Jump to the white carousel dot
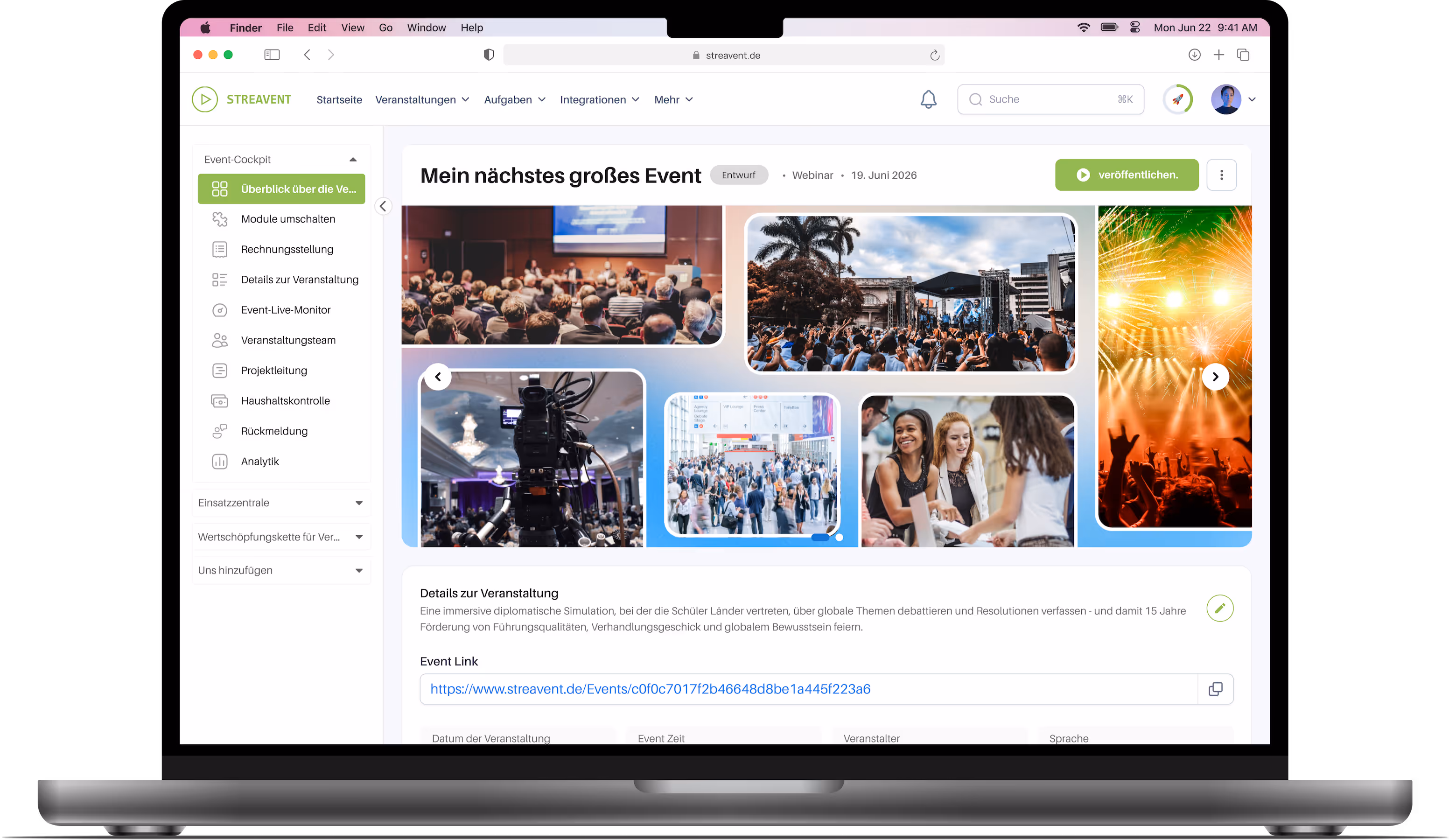The width and height of the screenshot is (1449, 840). pyautogui.click(x=840, y=538)
